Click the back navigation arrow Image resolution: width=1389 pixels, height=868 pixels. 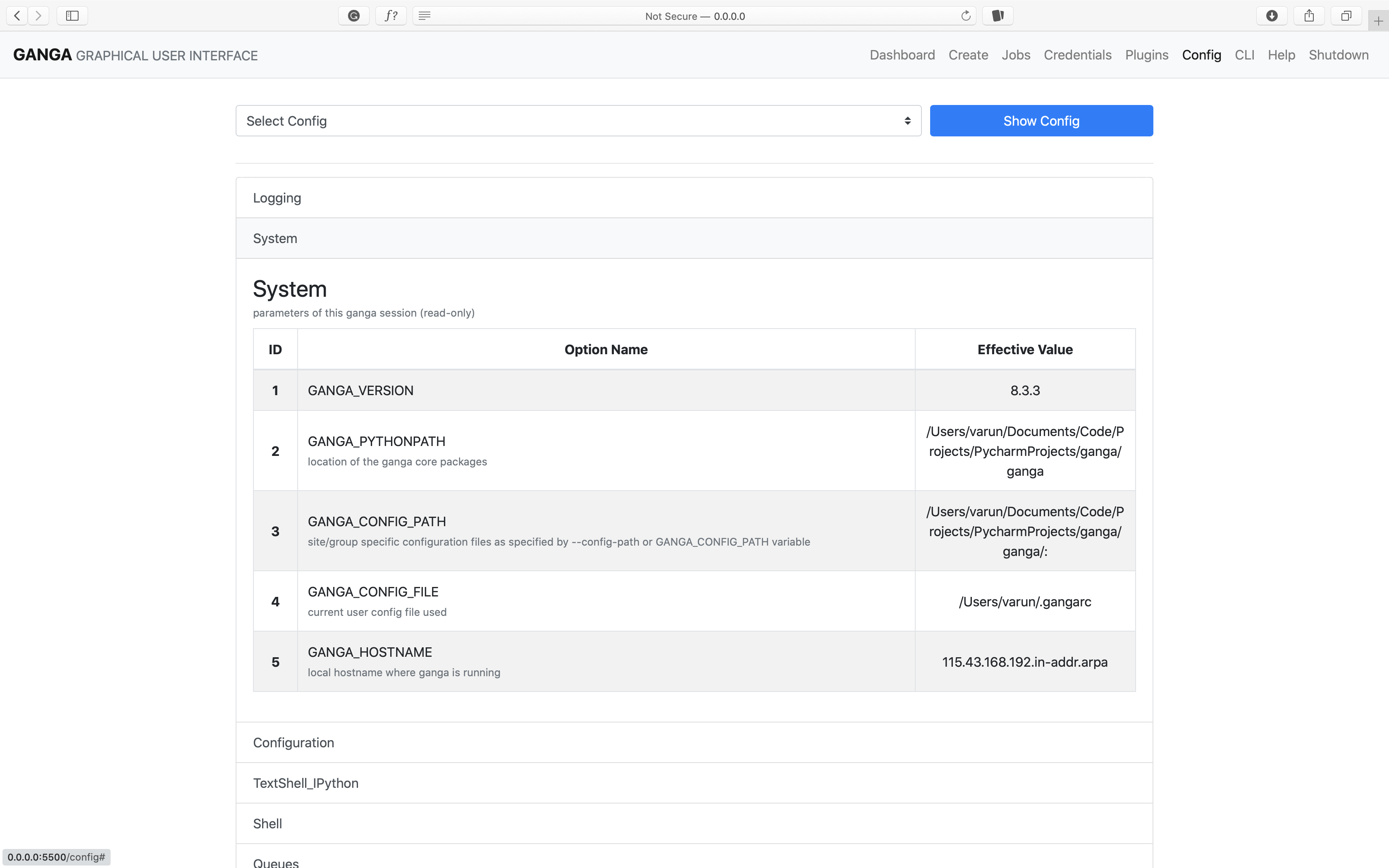coord(17,16)
